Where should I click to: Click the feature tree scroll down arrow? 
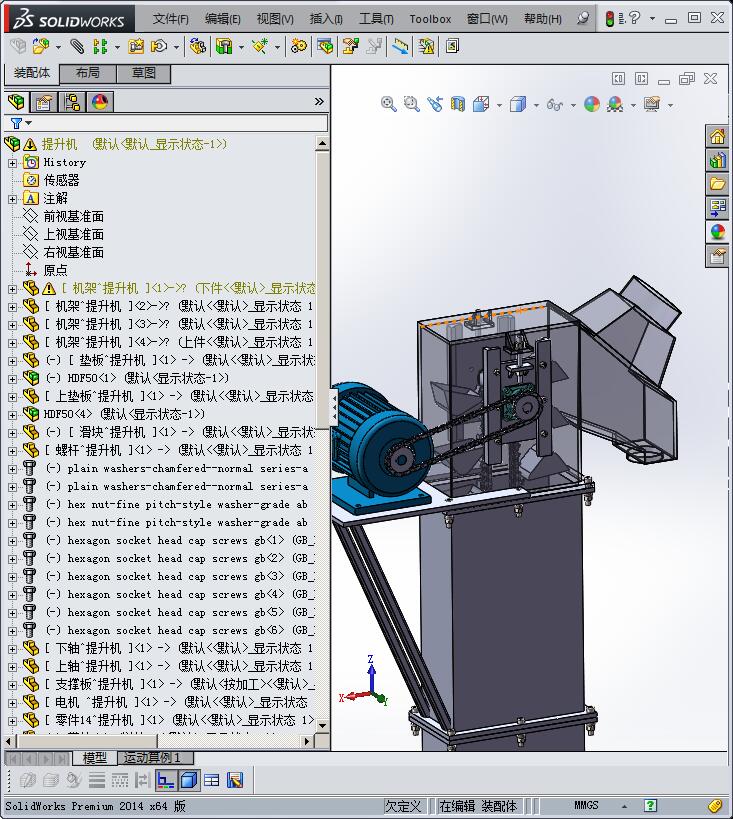click(x=322, y=725)
